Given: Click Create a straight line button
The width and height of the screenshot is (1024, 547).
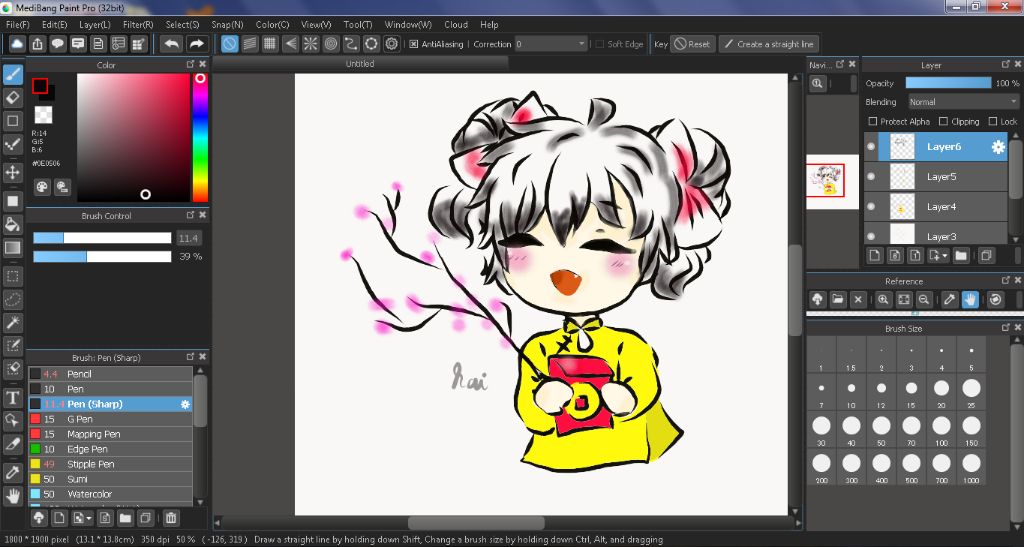Looking at the screenshot, I should click(x=769, y=44).
